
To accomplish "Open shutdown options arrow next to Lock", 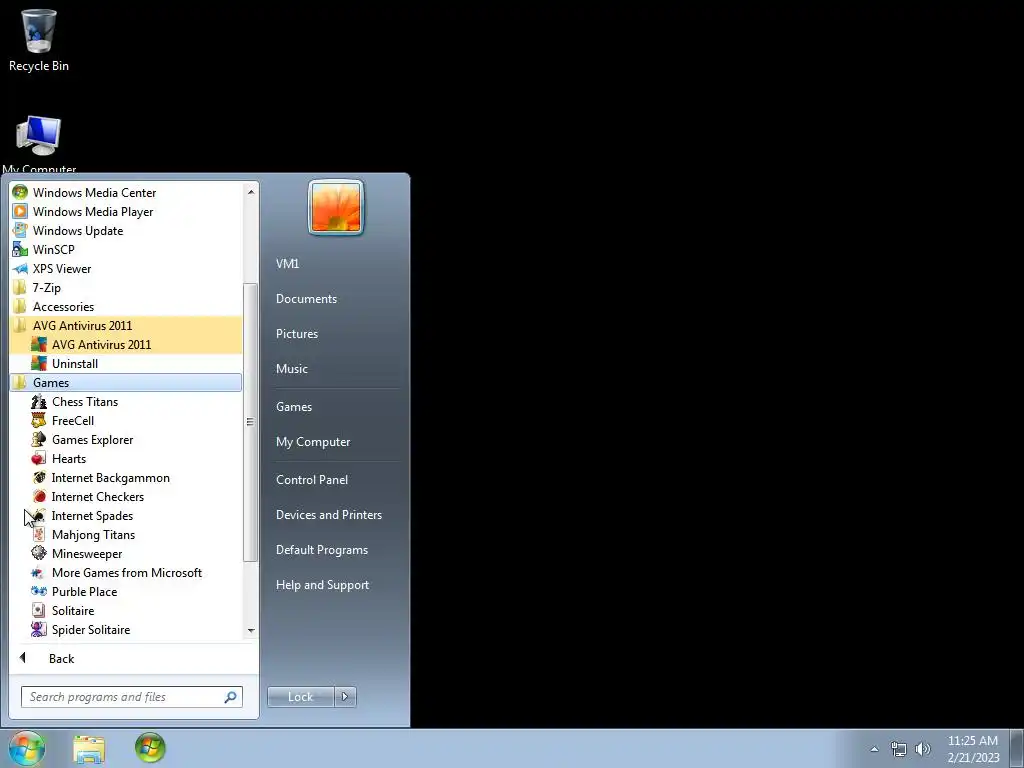I will tap(345, 697).
